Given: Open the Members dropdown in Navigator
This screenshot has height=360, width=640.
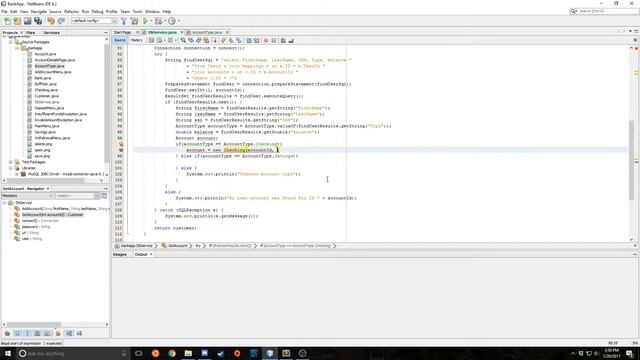Looking at the screenshot, I should pos(27,196).
